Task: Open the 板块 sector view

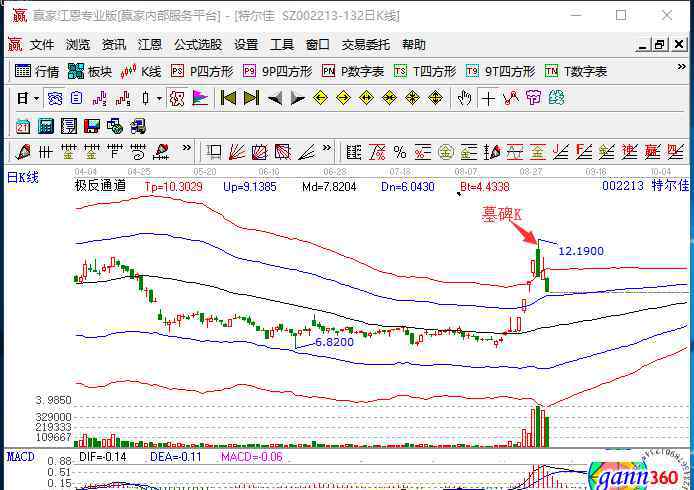Action: pyautogui.click(x=90, y=71)
